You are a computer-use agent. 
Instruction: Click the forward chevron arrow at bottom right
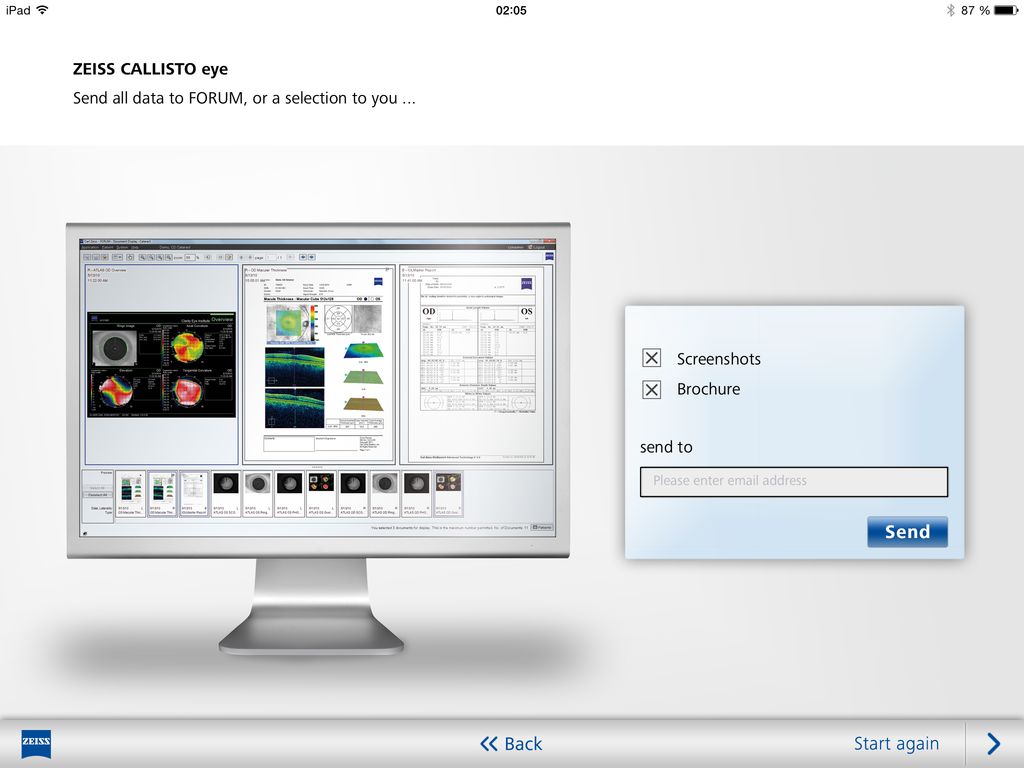coord(992,743)
